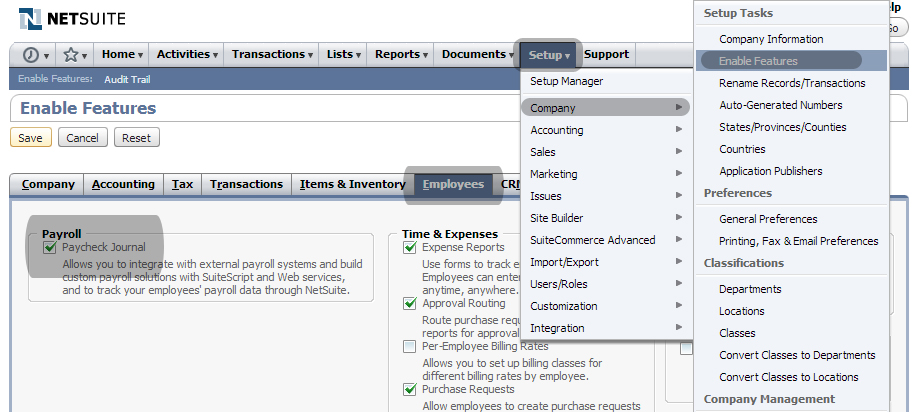
Task: Expand the Issues submenu
Action: pos(606,196)
